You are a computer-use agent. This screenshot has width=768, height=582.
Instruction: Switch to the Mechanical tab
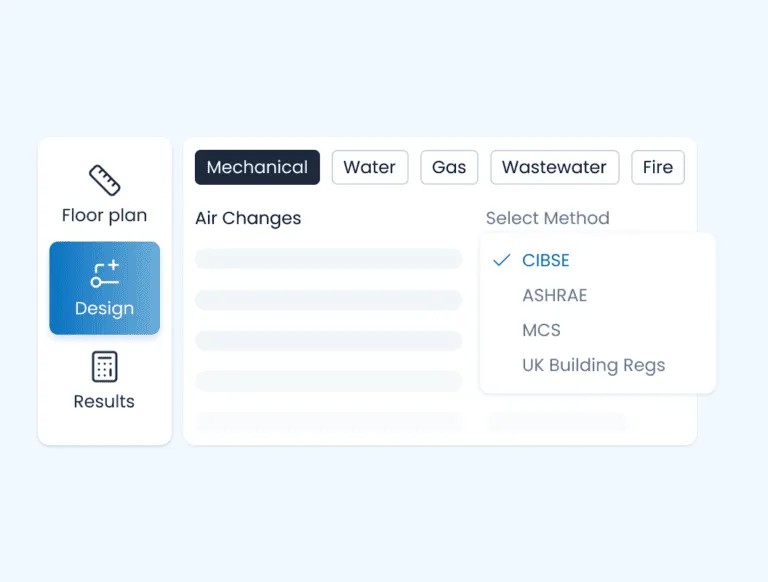[x=257, y=167]
